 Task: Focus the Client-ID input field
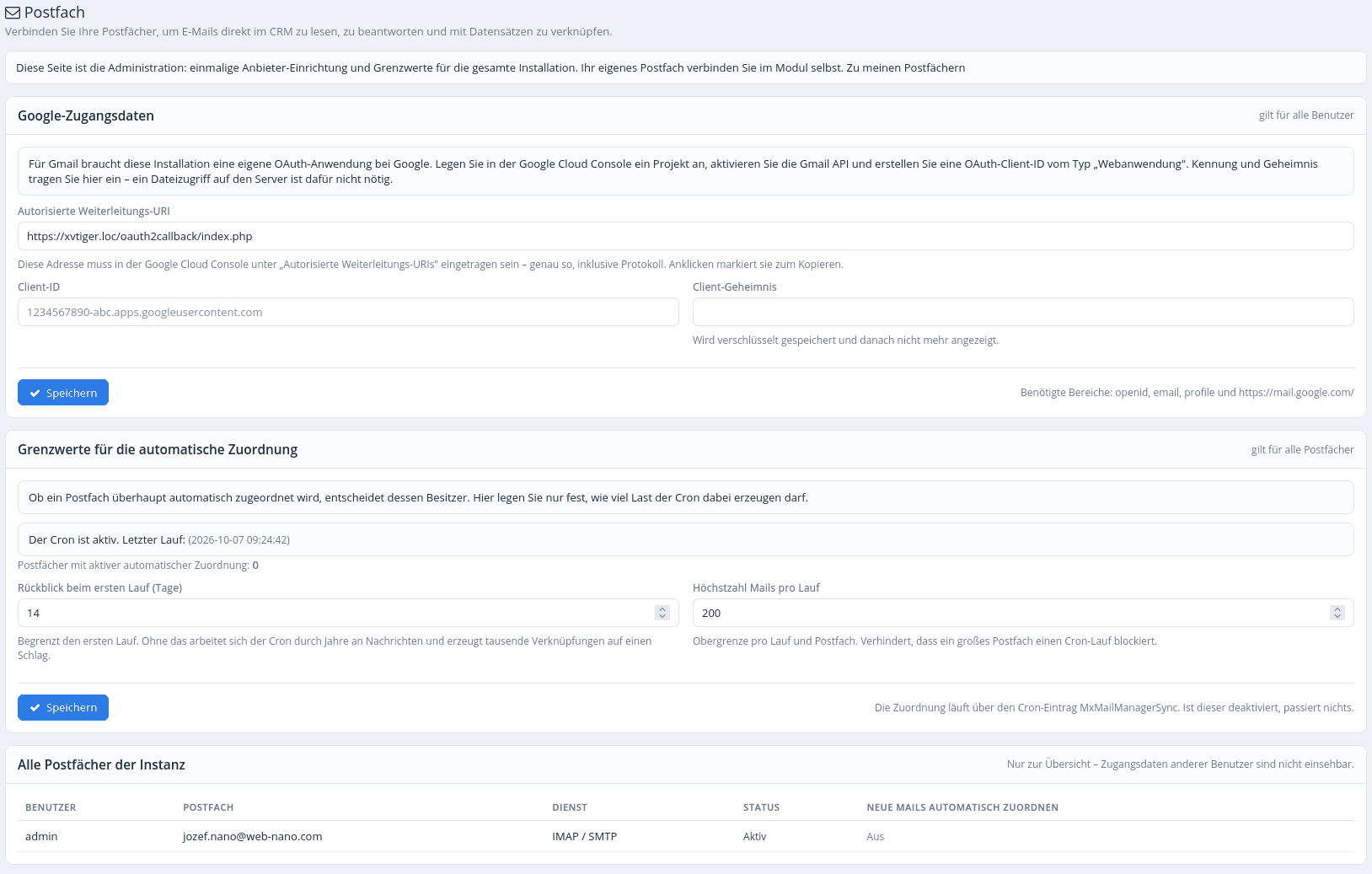click(x=348, y=312)
